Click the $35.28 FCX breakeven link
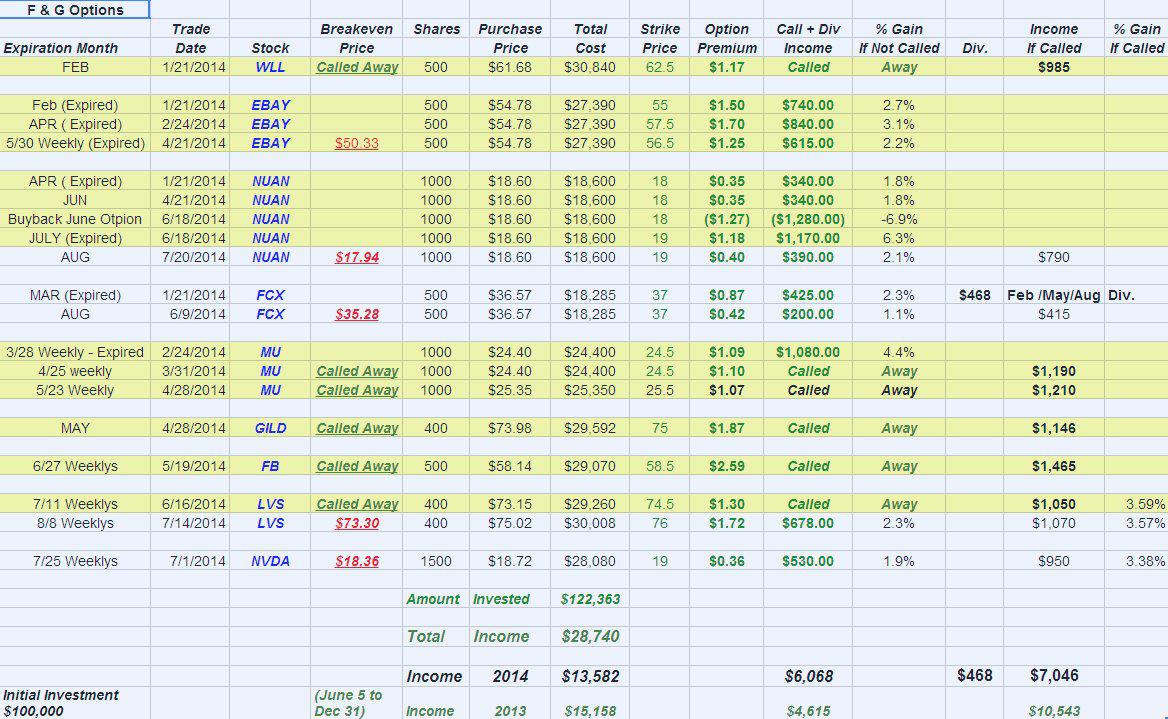1168x719 pixels. tap(357, 314)
